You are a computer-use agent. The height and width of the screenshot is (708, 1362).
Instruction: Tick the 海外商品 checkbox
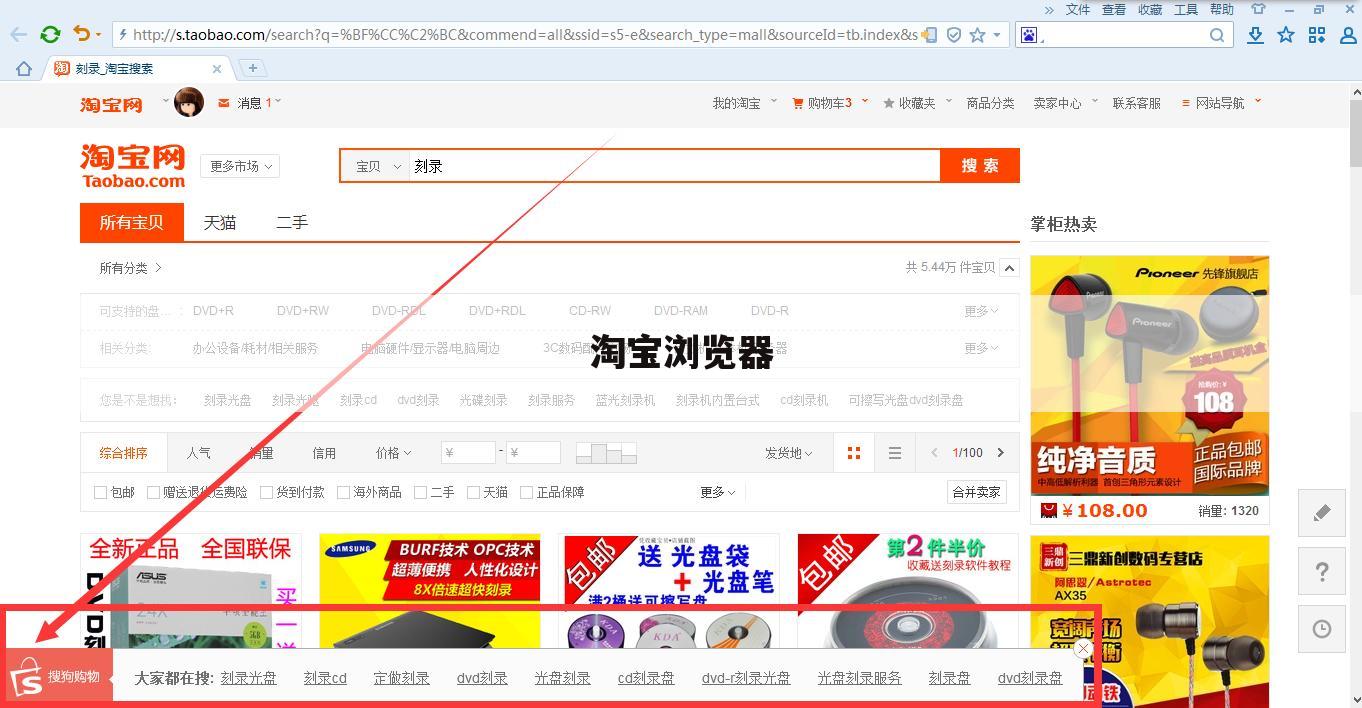pyautogui.click(x=343, y=492)
